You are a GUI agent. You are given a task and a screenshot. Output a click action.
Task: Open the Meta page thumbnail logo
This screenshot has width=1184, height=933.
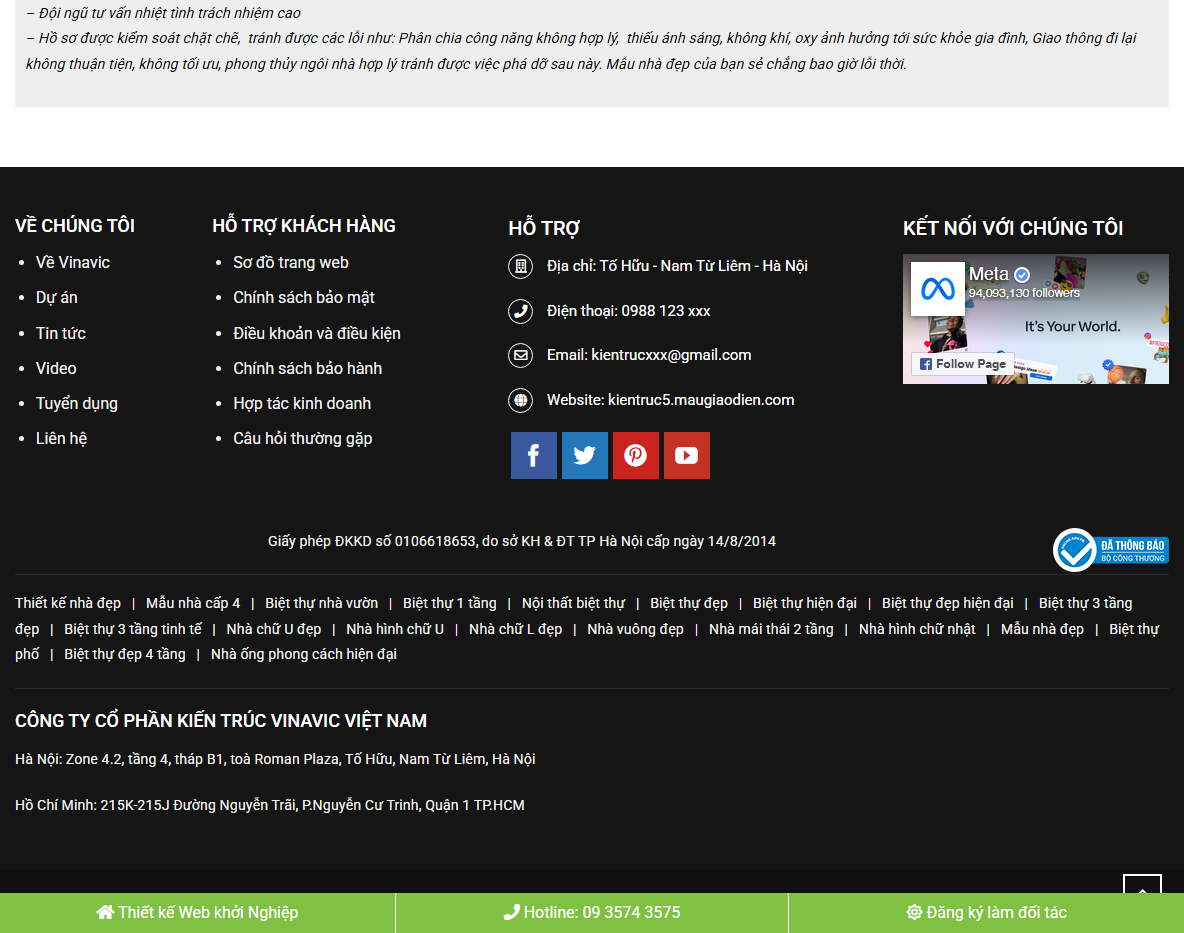(x=938, y=289)
